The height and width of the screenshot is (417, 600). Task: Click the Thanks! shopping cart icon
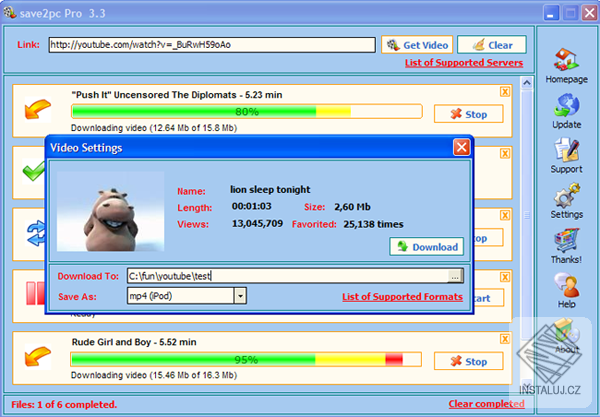[566, 240]
